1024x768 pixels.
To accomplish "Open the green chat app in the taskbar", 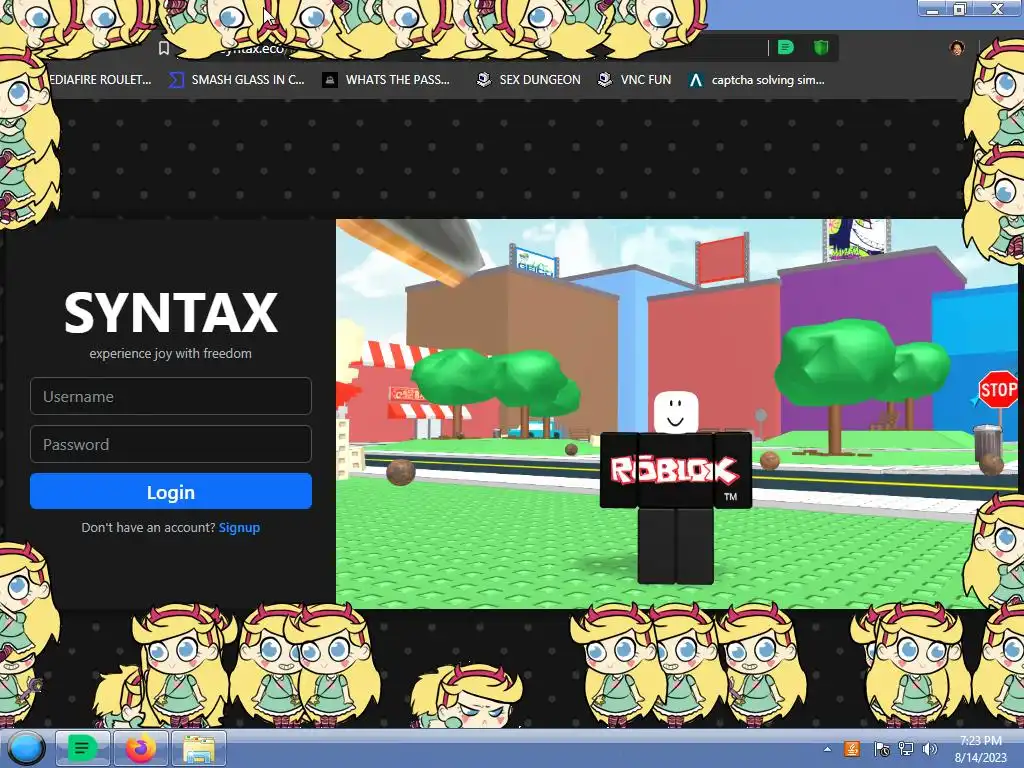I will (x=82, y=748).
